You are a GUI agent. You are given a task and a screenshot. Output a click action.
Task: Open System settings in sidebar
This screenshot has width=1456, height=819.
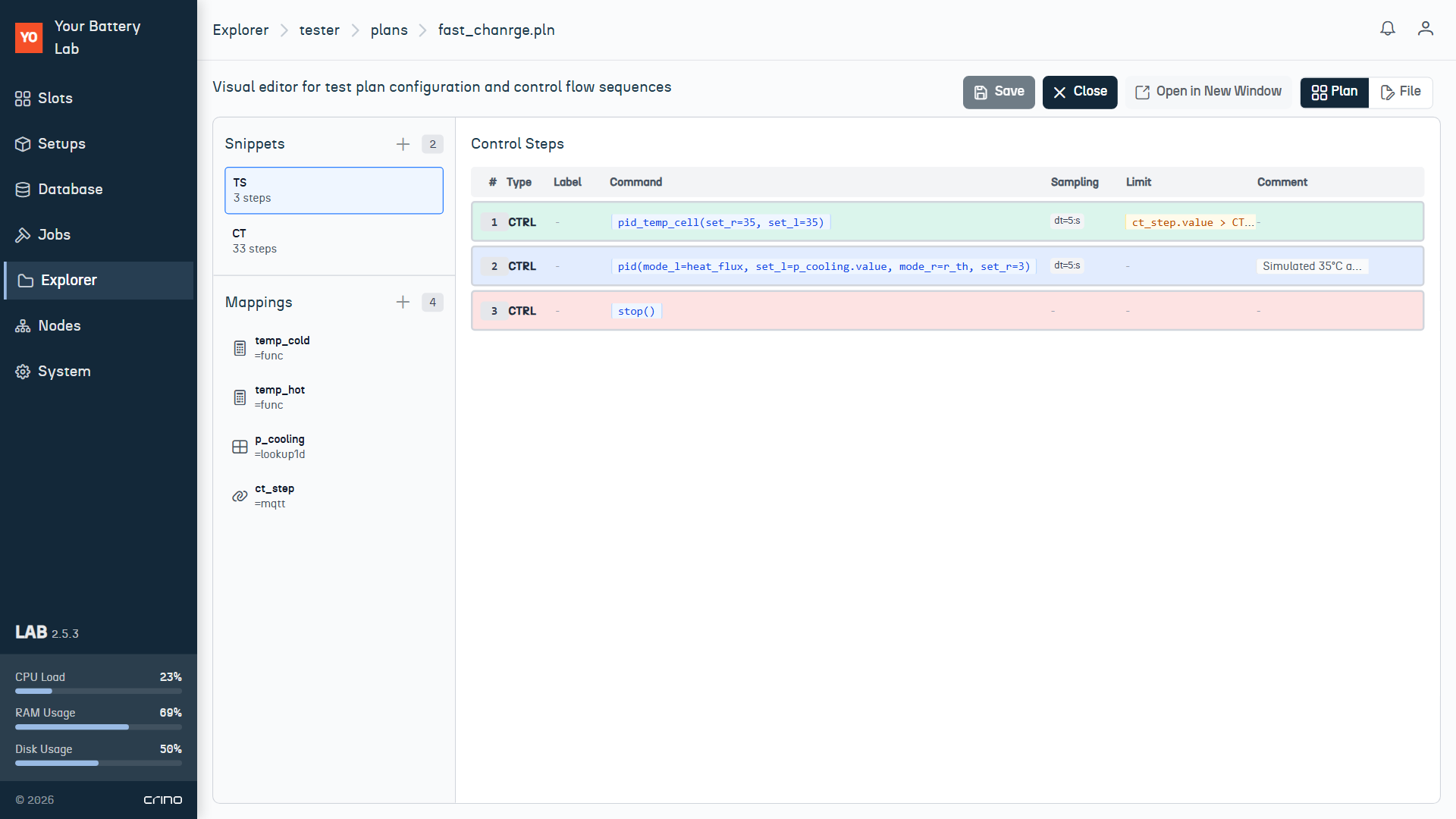(64, 371)
